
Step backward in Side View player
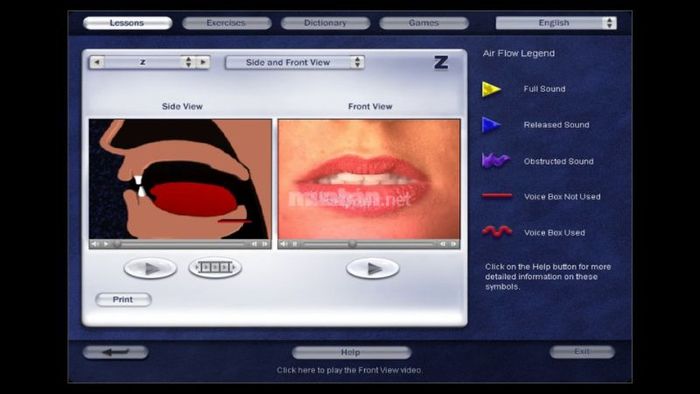(x=254, y=244)
